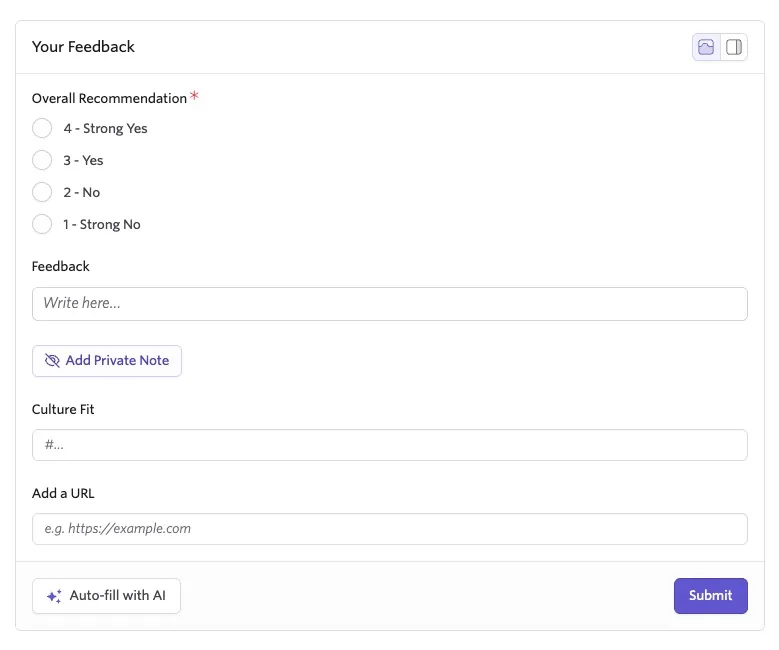Click the AI sparkle icon
Image resolution: width=779 pixels, height=650 pixels.
[54, 596]
